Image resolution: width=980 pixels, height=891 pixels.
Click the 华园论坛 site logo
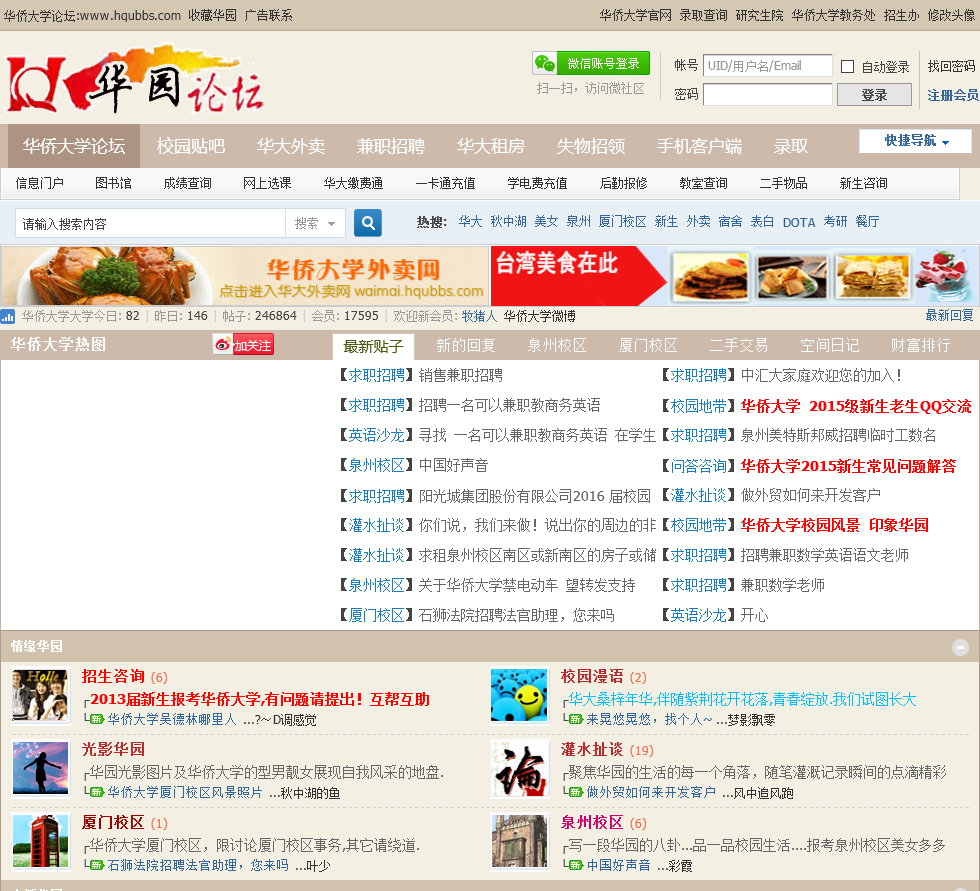tap(135, 78)
